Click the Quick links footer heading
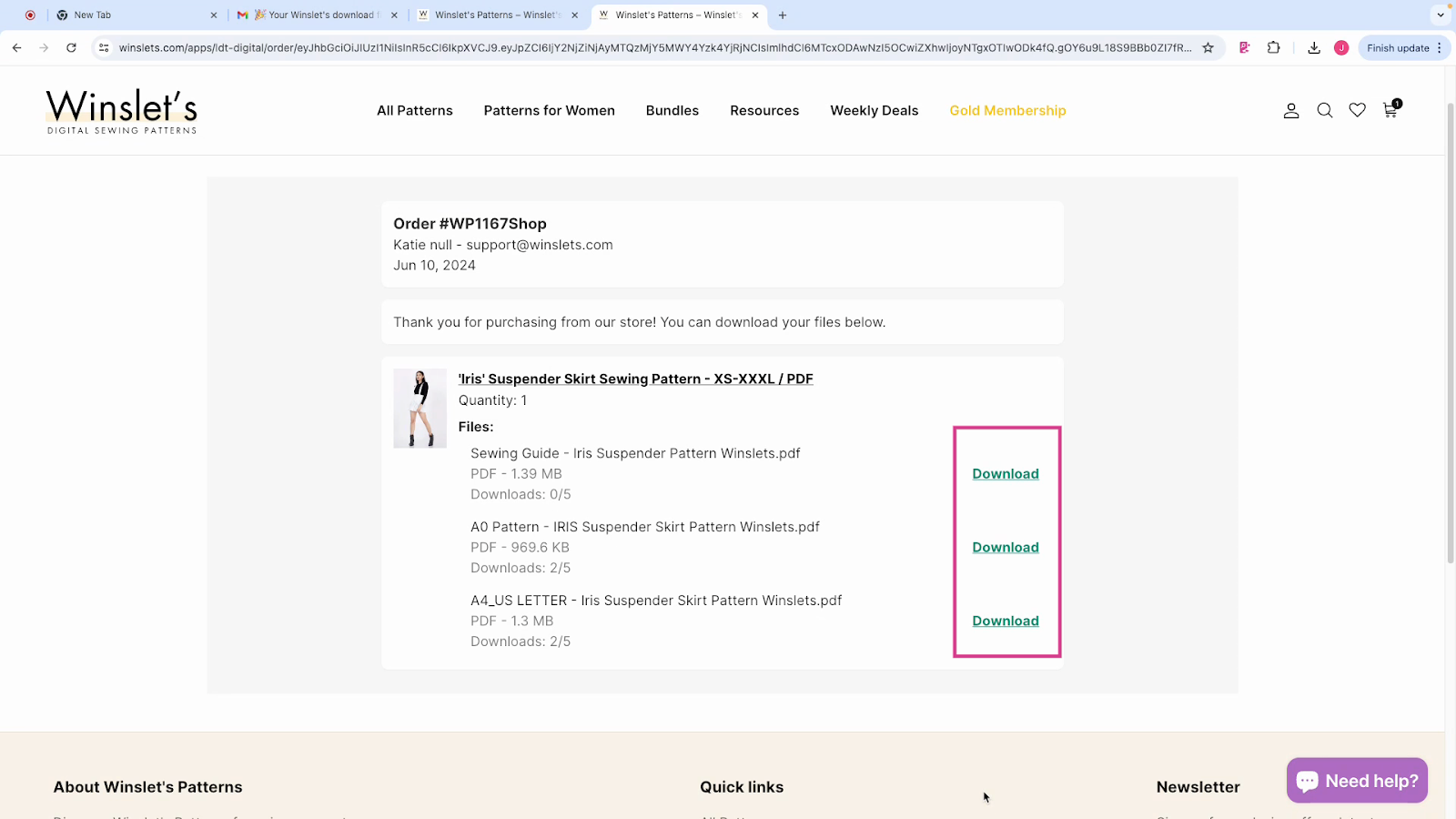The image size is (1456, 819). pyautogui.click(x=742, y=787)
